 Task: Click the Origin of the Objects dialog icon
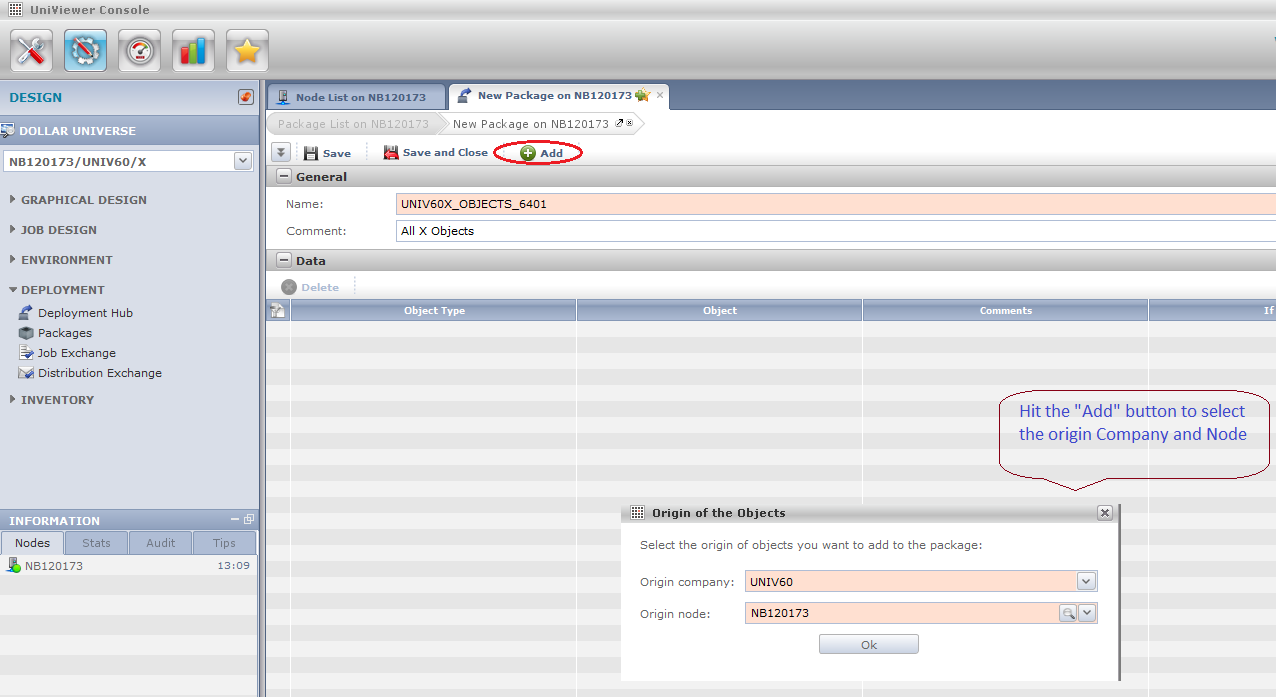pos(638,513)
